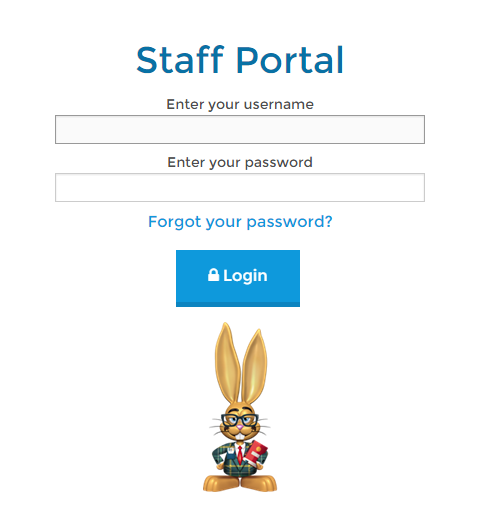This screenshot has height=522, width=487.
Task: Click the Login text on button
Action: coord(245,276)
